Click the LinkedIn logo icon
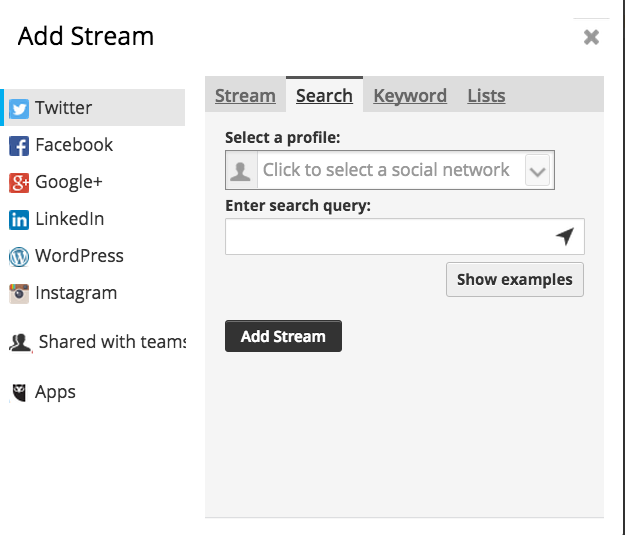 19,220
